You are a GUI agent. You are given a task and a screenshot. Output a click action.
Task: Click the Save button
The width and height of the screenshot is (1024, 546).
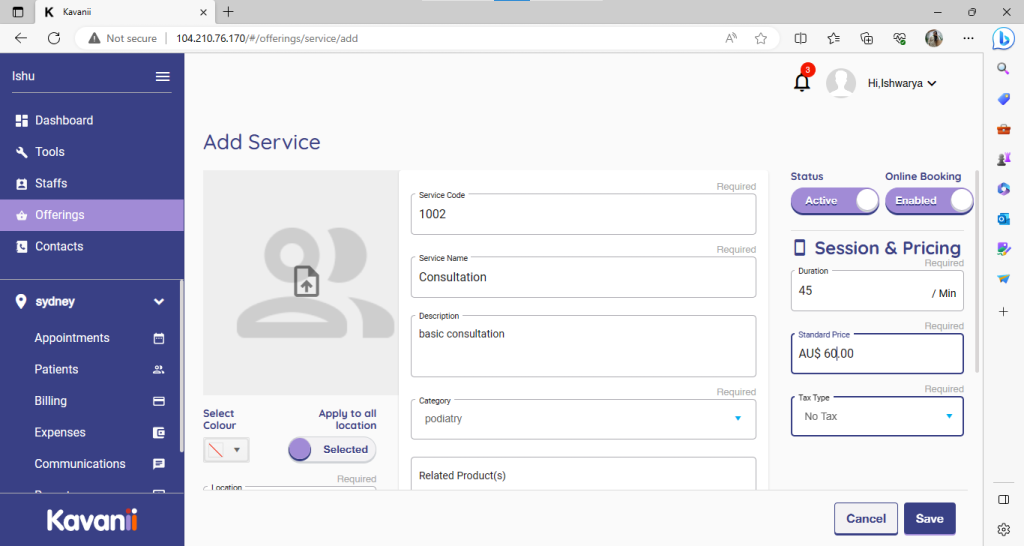[x=929, y=518]
